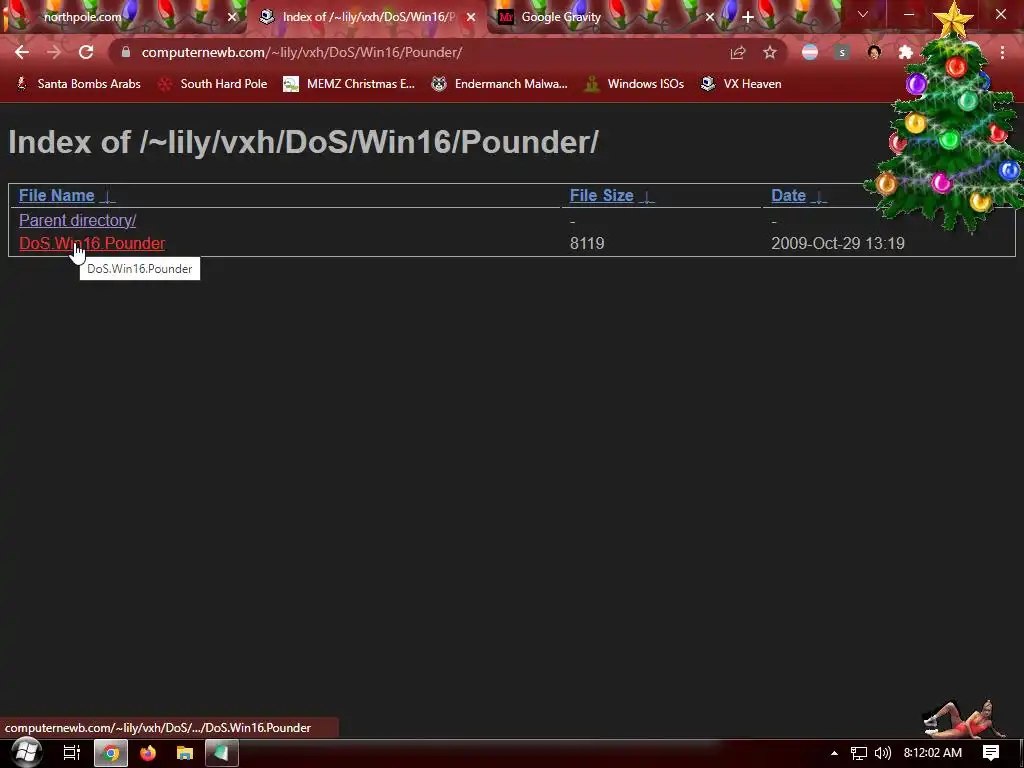Sort listing by File Size header
This screenshot has height=768, width=1024.
pos(601,195)
